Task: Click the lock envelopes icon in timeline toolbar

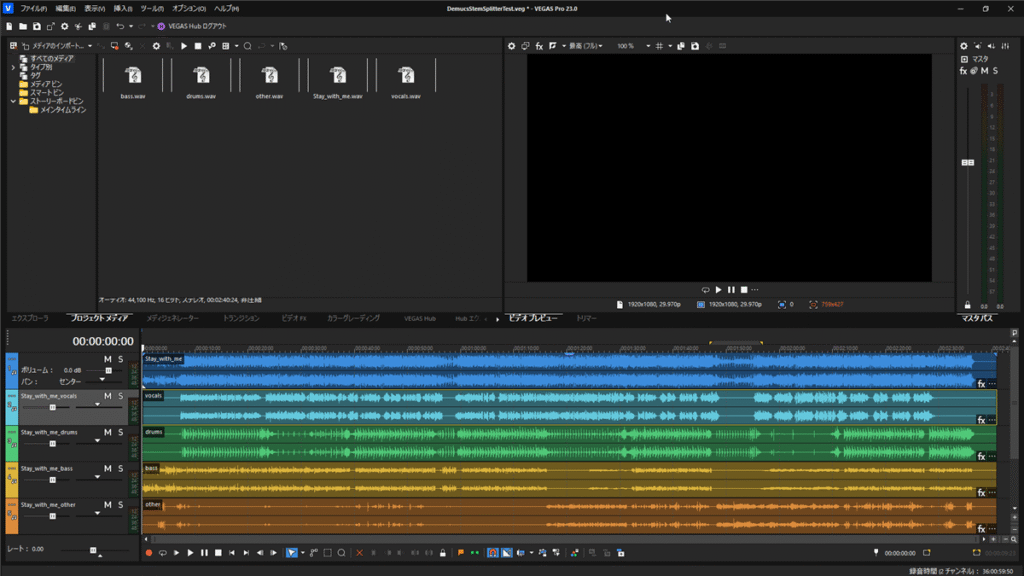Action: coord(443,553)
